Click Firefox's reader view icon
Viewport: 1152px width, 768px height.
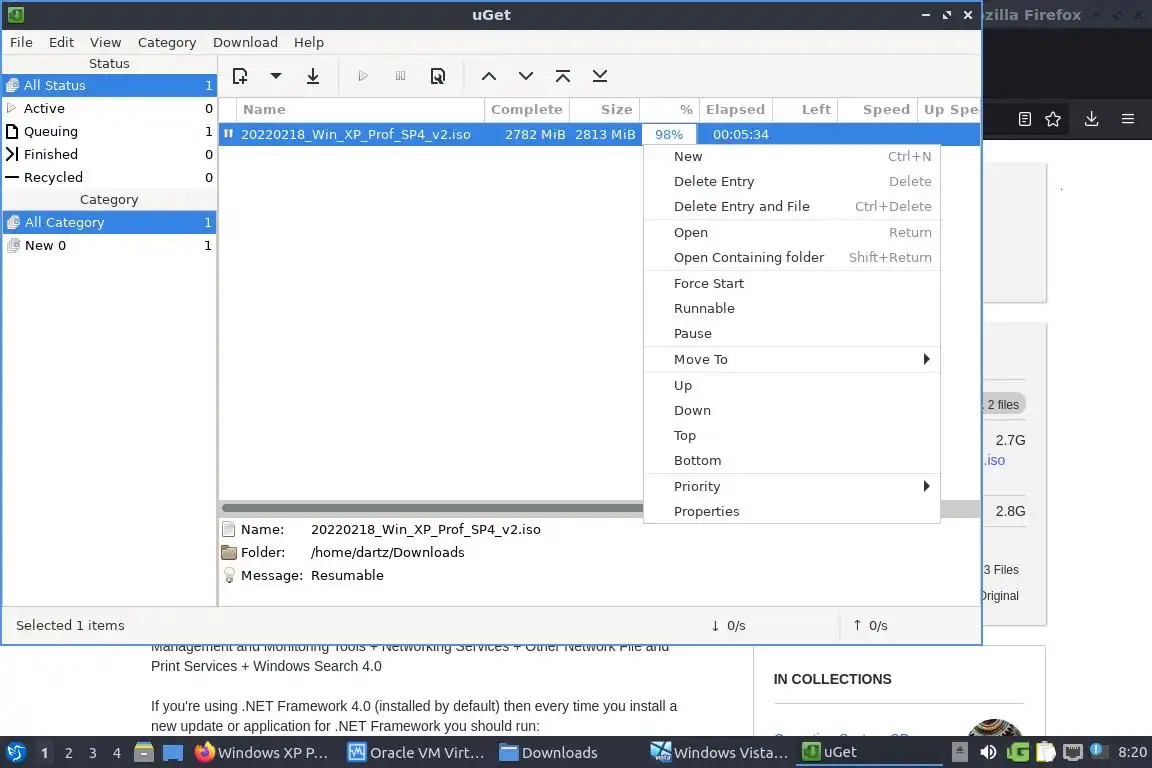coord(1025,119)
